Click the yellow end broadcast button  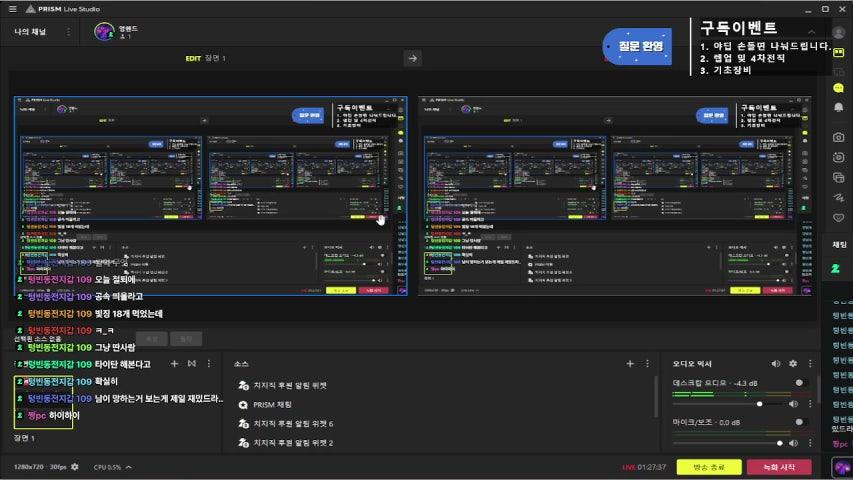click(708, 467)
